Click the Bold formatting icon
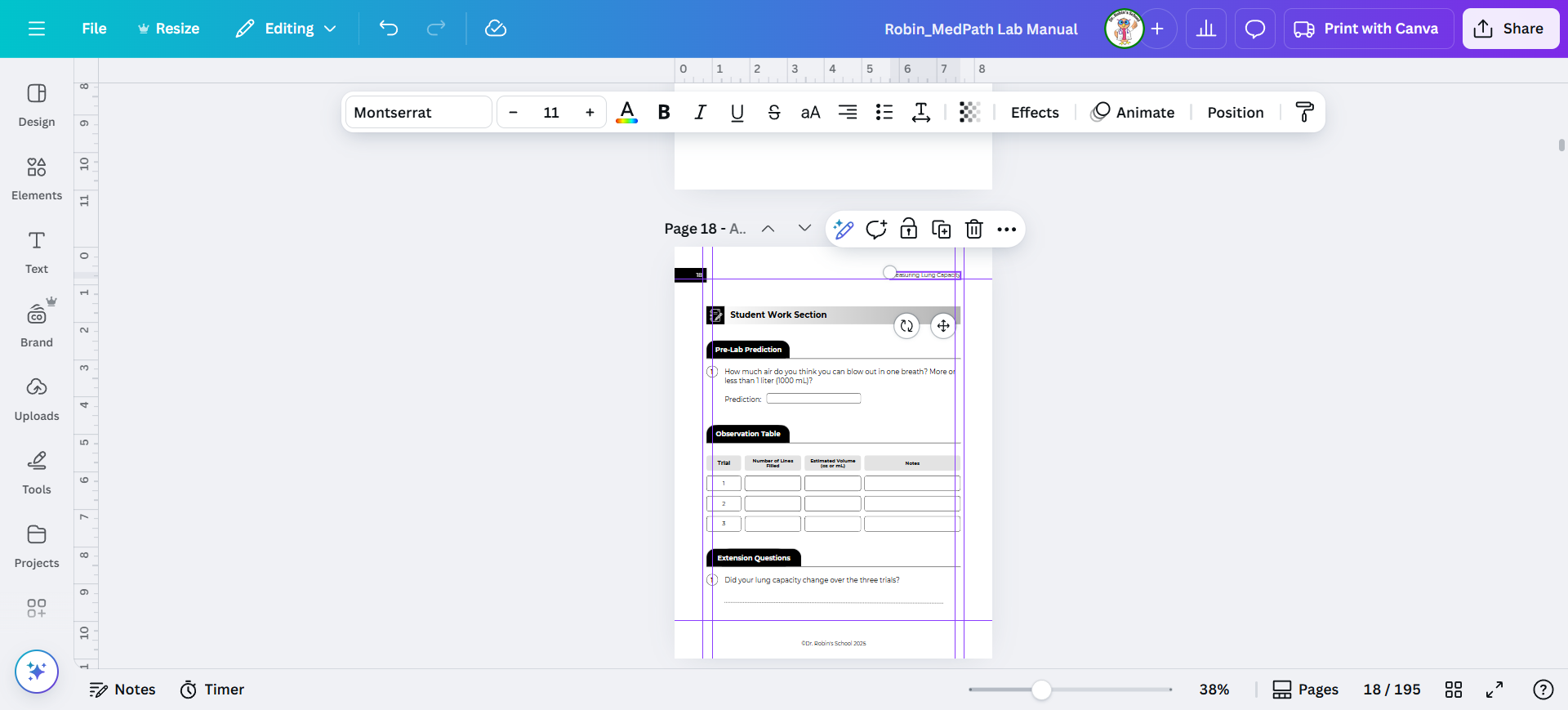The width and height of the screenshot is (1568, 710). pyautogui.click(x=664, y=113)
